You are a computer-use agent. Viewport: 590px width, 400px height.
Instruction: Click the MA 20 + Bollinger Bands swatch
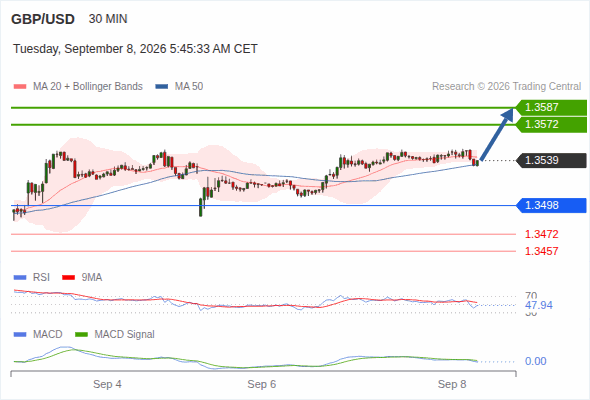[x=20, y=87]
